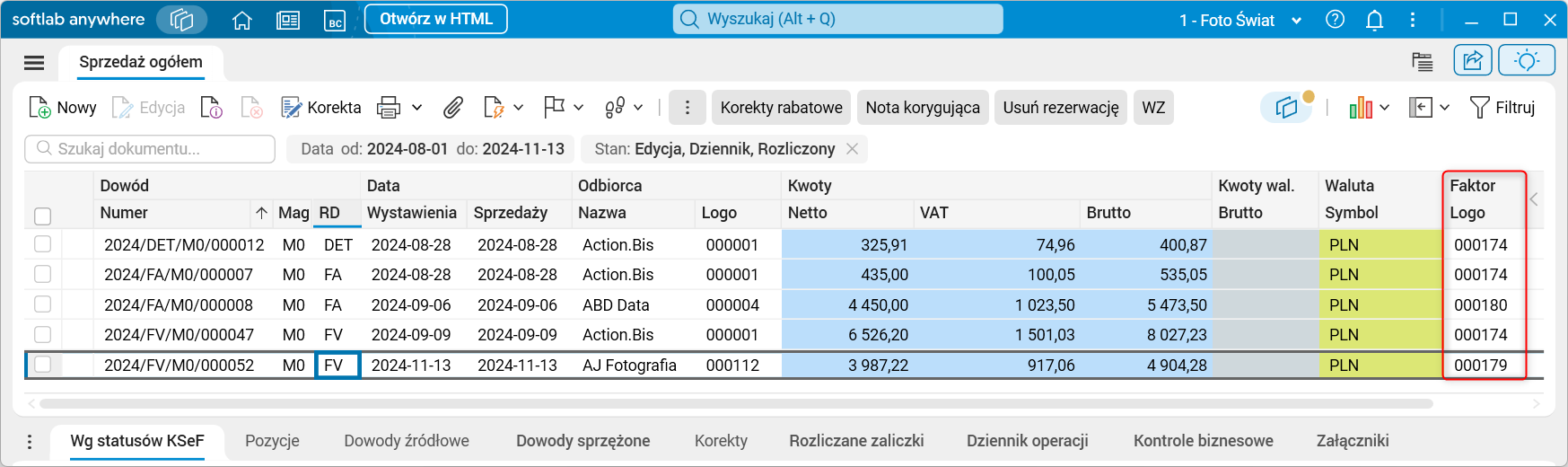Screen dimensions: 1568x467
Task: Click the collapse panel arrow icon
Action: 1421,108
